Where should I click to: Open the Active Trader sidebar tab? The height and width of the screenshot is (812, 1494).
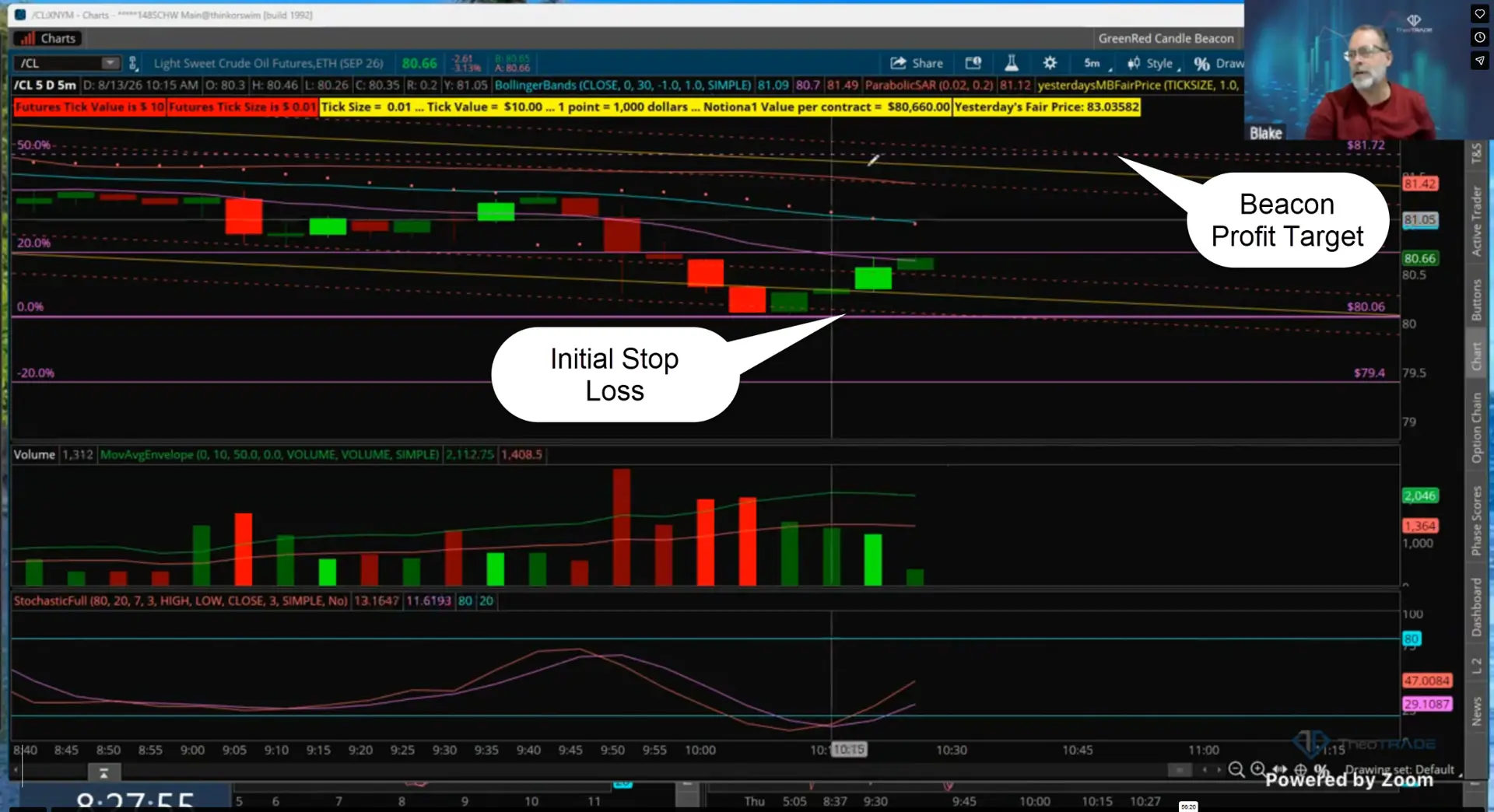1476,221
